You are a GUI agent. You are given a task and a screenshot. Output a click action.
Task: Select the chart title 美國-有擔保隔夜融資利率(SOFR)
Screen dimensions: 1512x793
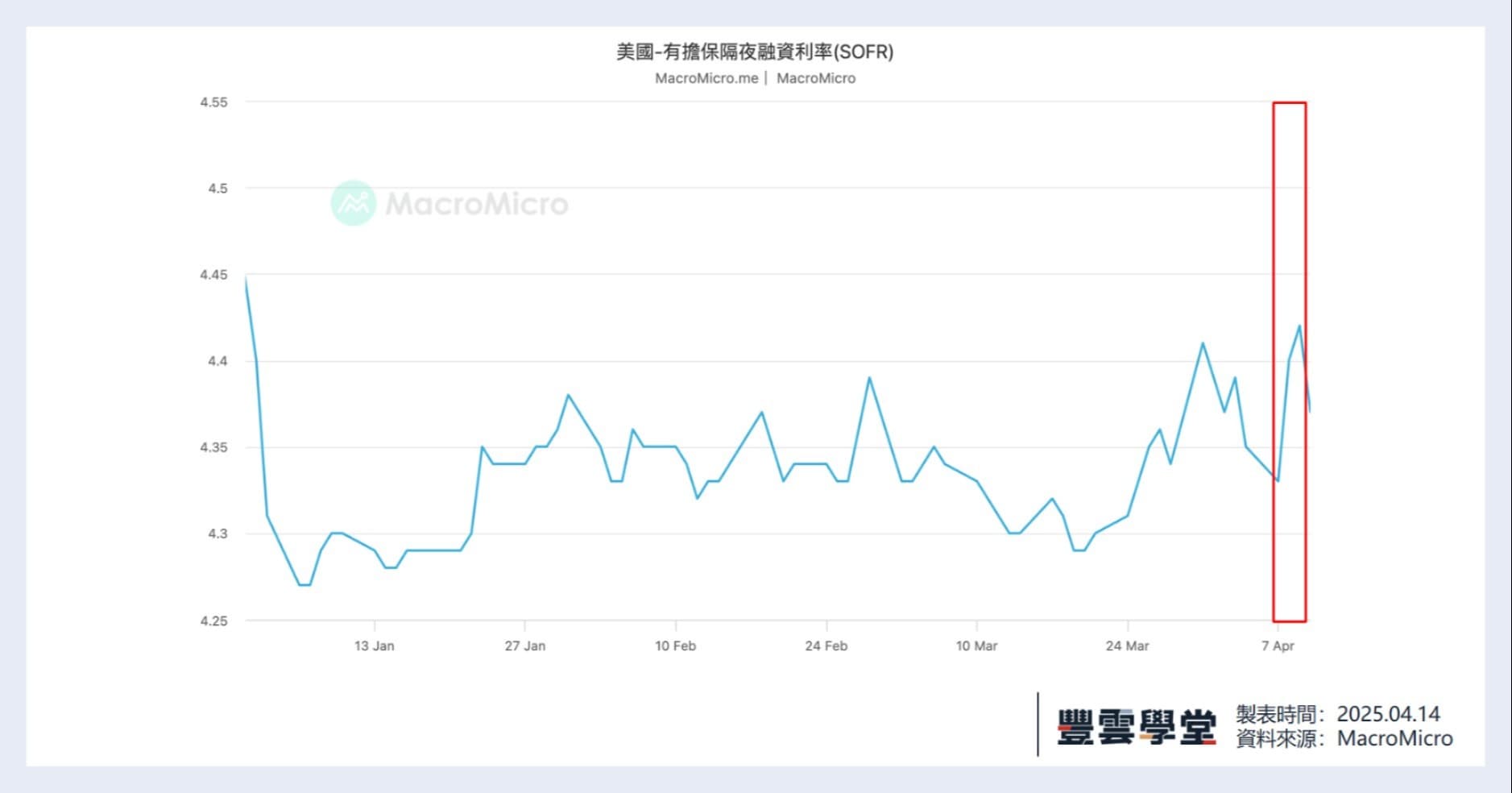pos(755,52)
